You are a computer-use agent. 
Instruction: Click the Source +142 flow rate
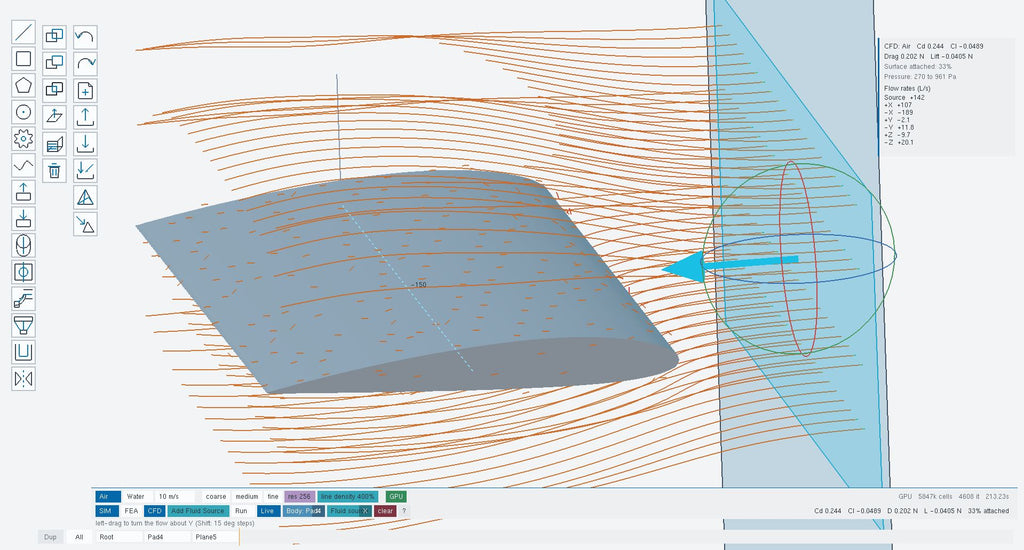pyautogui.click(x=904, y=97)
